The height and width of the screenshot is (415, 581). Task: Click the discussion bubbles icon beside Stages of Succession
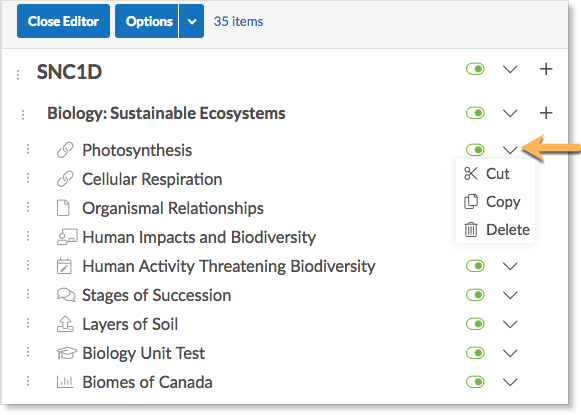pos(66,295)
